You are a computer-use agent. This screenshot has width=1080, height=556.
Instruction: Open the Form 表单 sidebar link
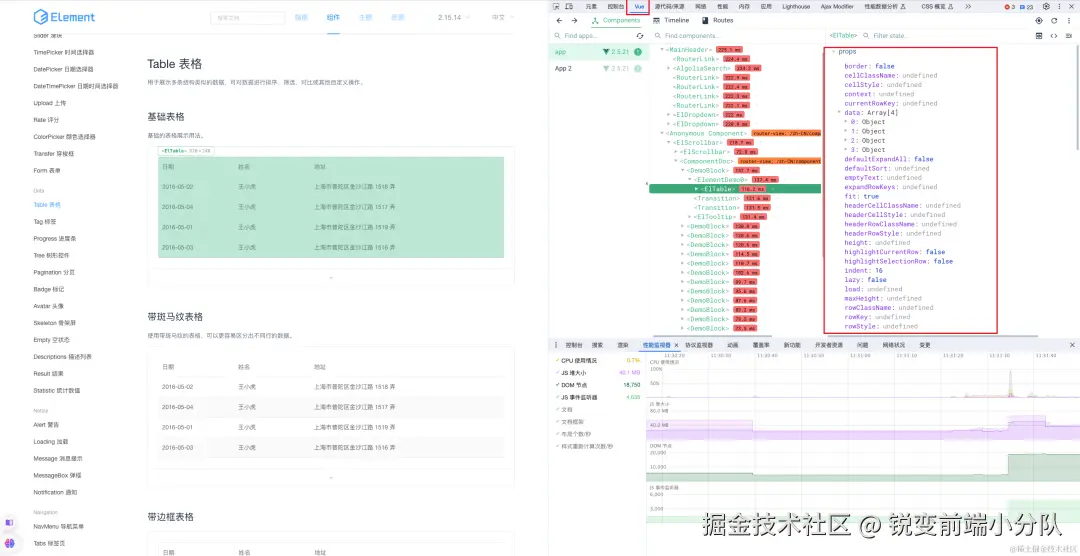tap(48, 171)
